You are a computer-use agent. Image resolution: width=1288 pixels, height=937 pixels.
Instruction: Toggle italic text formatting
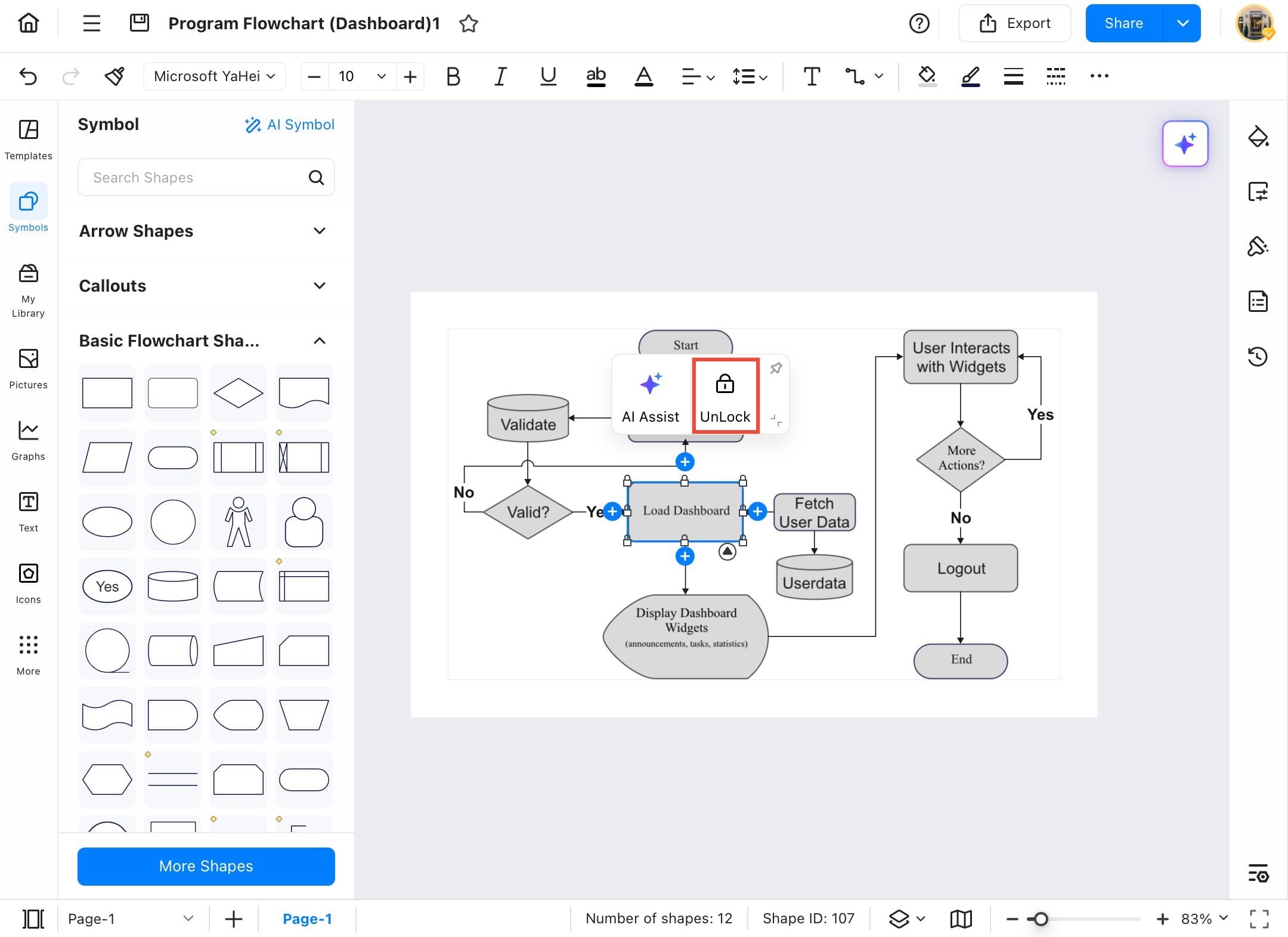click(500, 76)
